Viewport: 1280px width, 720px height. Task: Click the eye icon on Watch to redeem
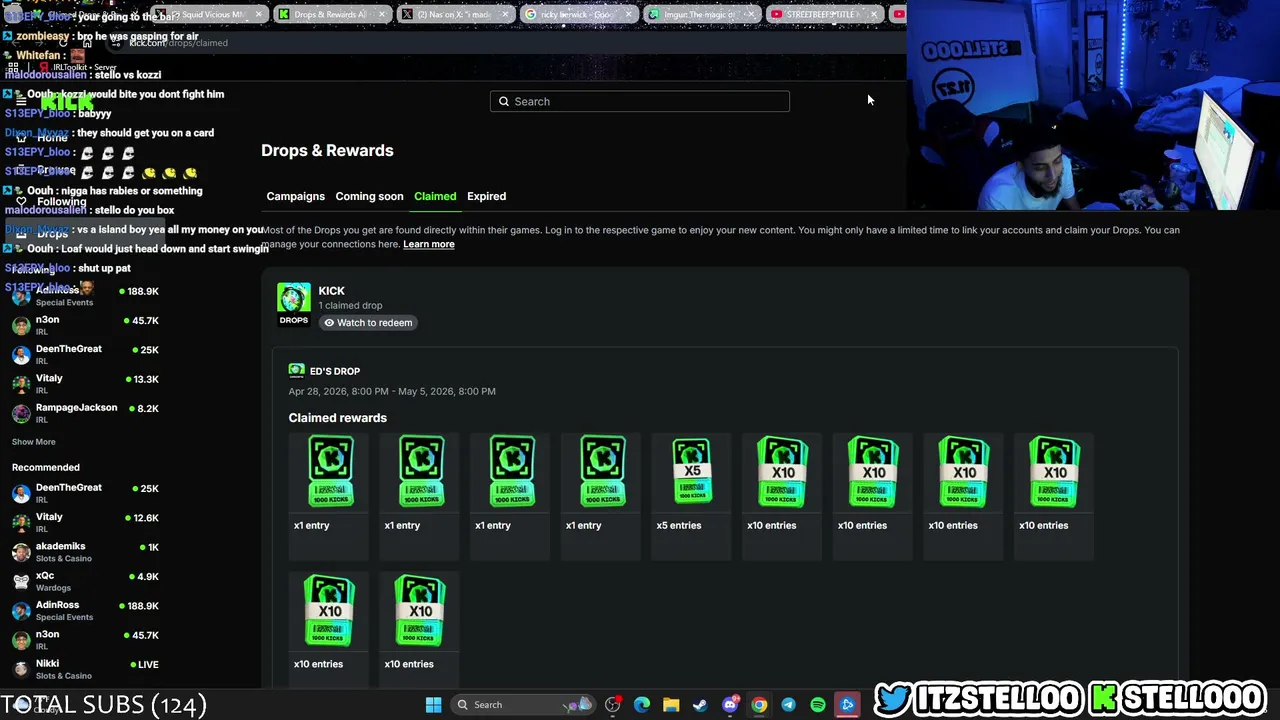point(329,323)
